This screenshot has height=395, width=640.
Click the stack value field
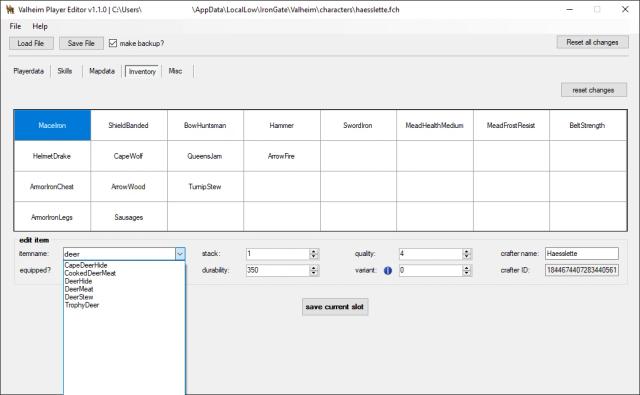[x=278, y=254]
